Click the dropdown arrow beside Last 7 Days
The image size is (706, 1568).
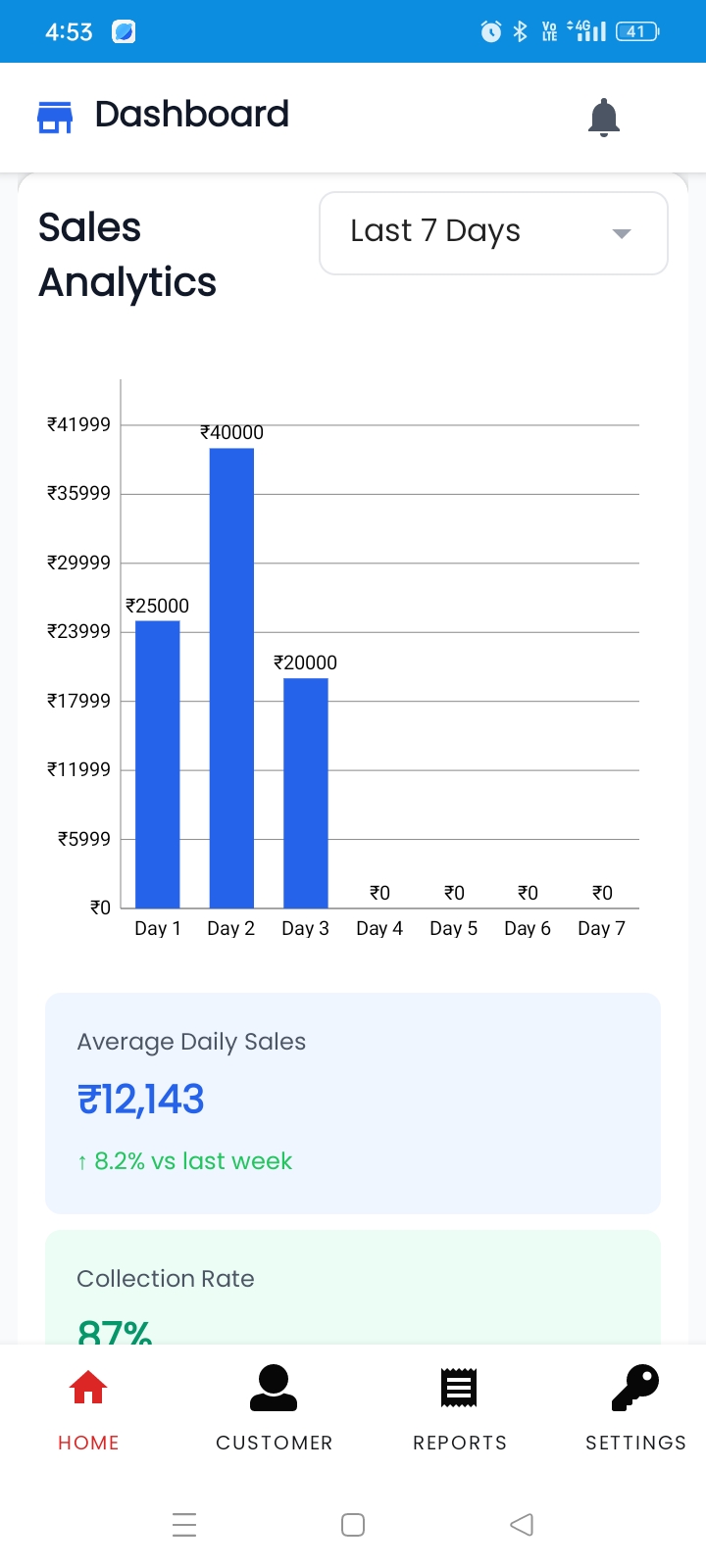click(x=621, y=233)
